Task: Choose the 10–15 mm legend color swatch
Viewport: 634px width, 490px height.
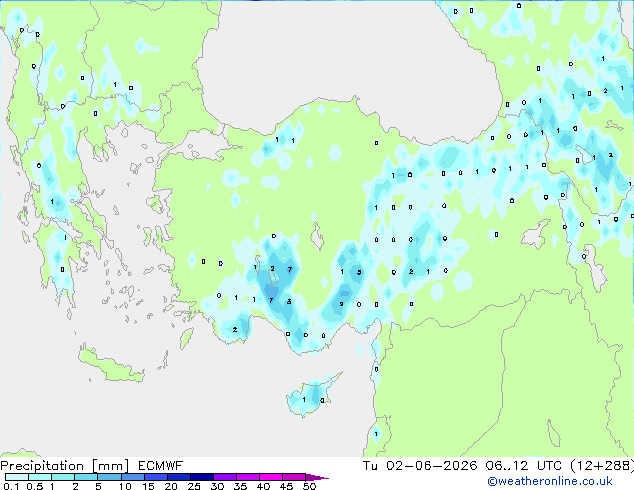Action: pos(132,477)
